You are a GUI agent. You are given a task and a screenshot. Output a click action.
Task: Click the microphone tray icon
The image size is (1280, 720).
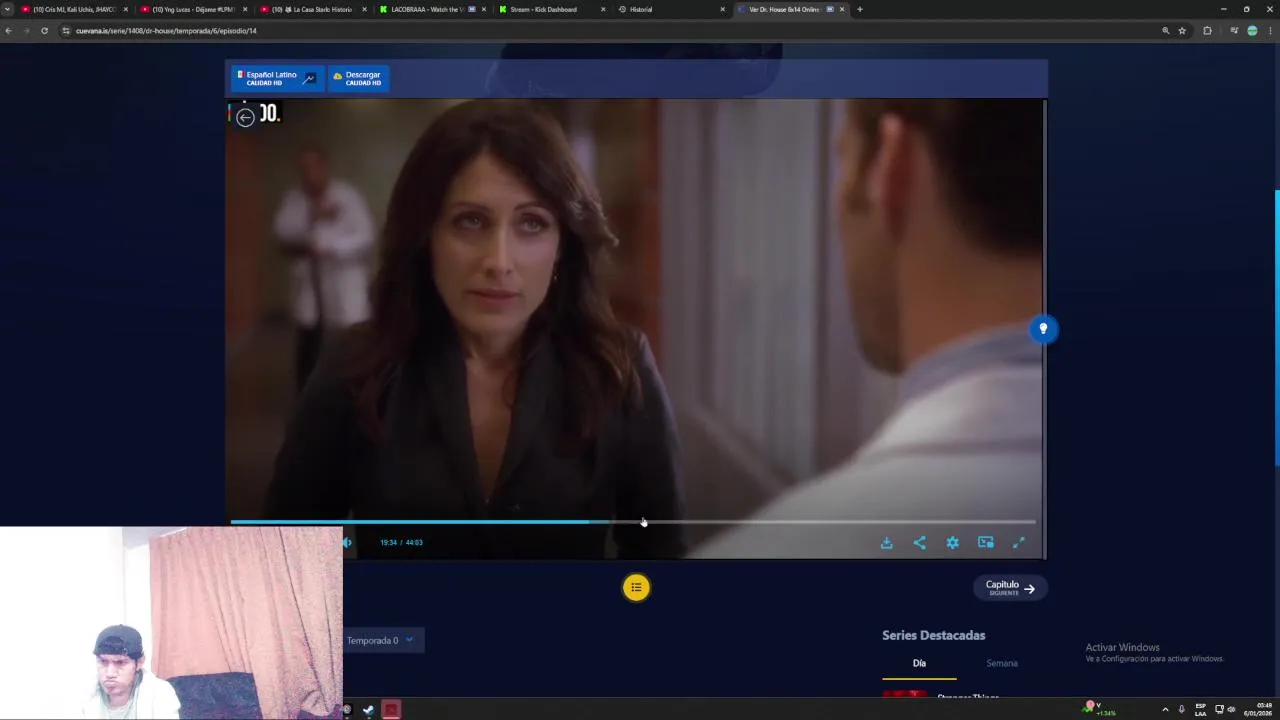1181,710
